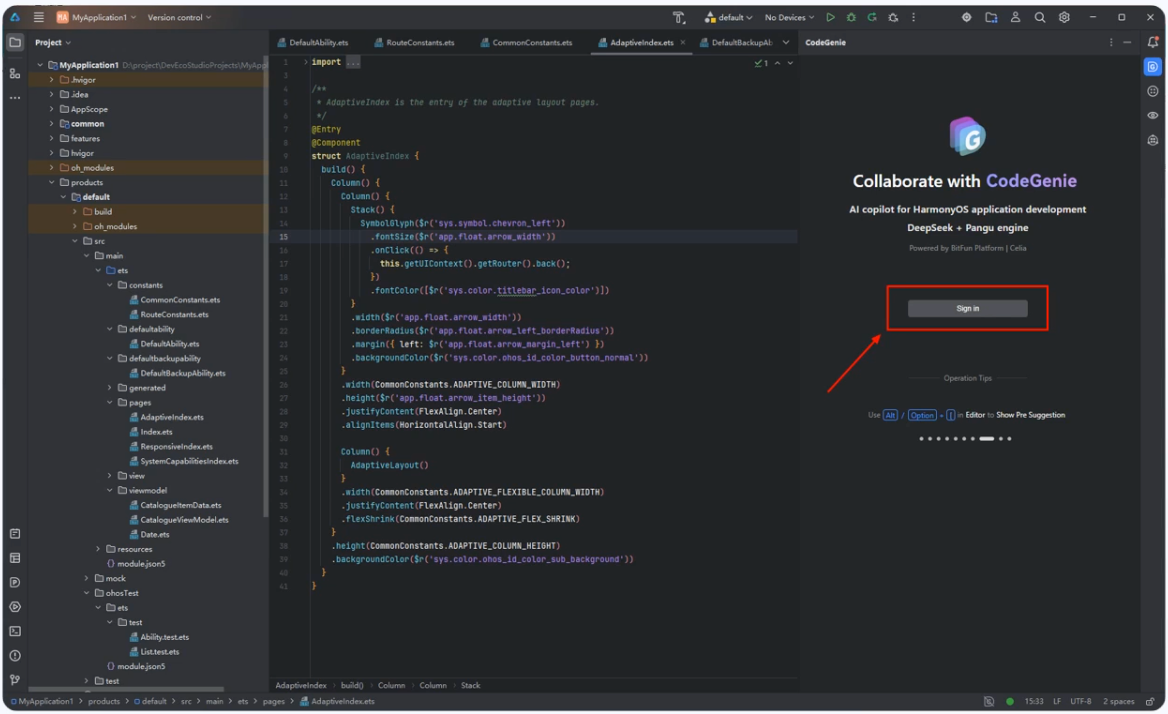Attach debugger to process icon

(893, 17)
